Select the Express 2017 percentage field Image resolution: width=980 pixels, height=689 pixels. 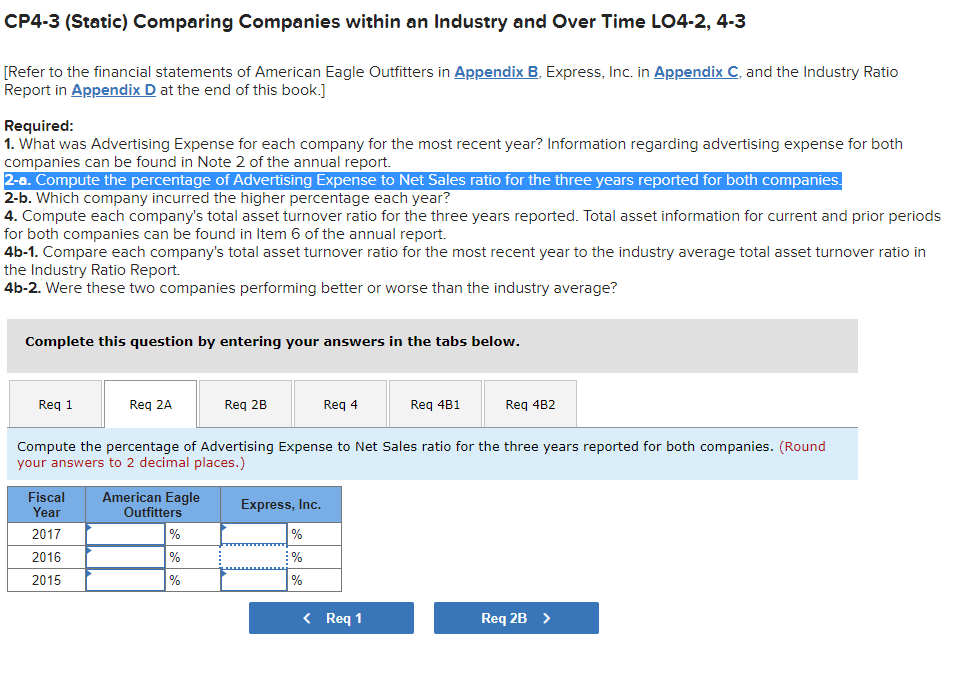click(x=253, y=534)
